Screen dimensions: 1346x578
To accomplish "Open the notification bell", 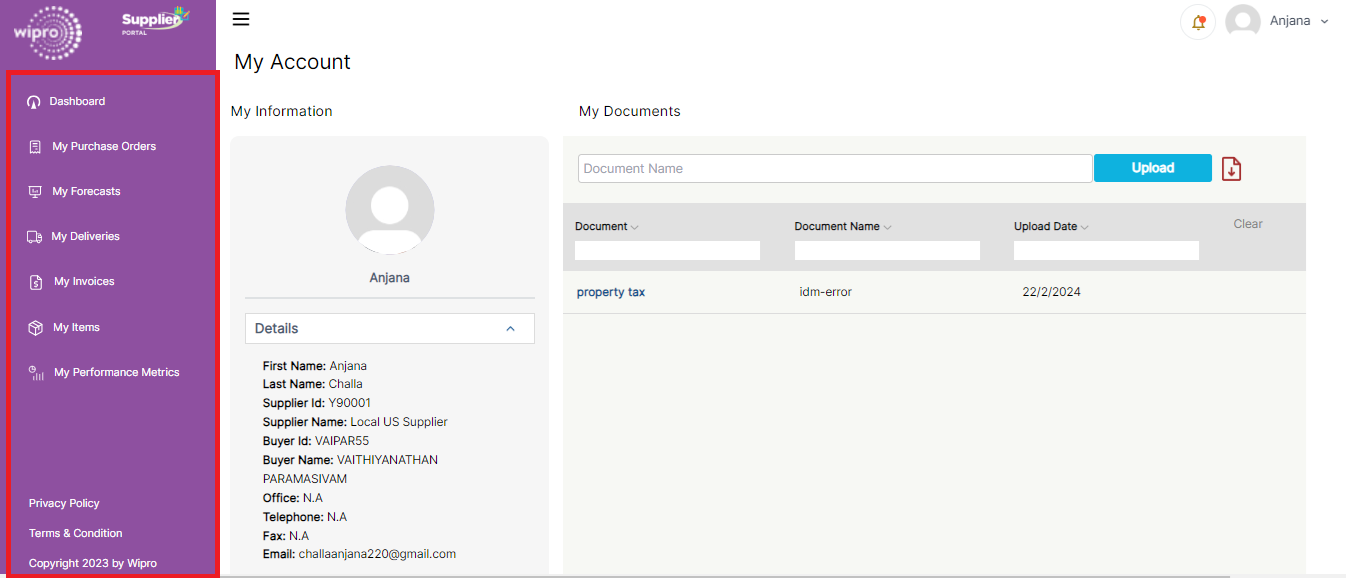I will click(x=1197, y=22).
